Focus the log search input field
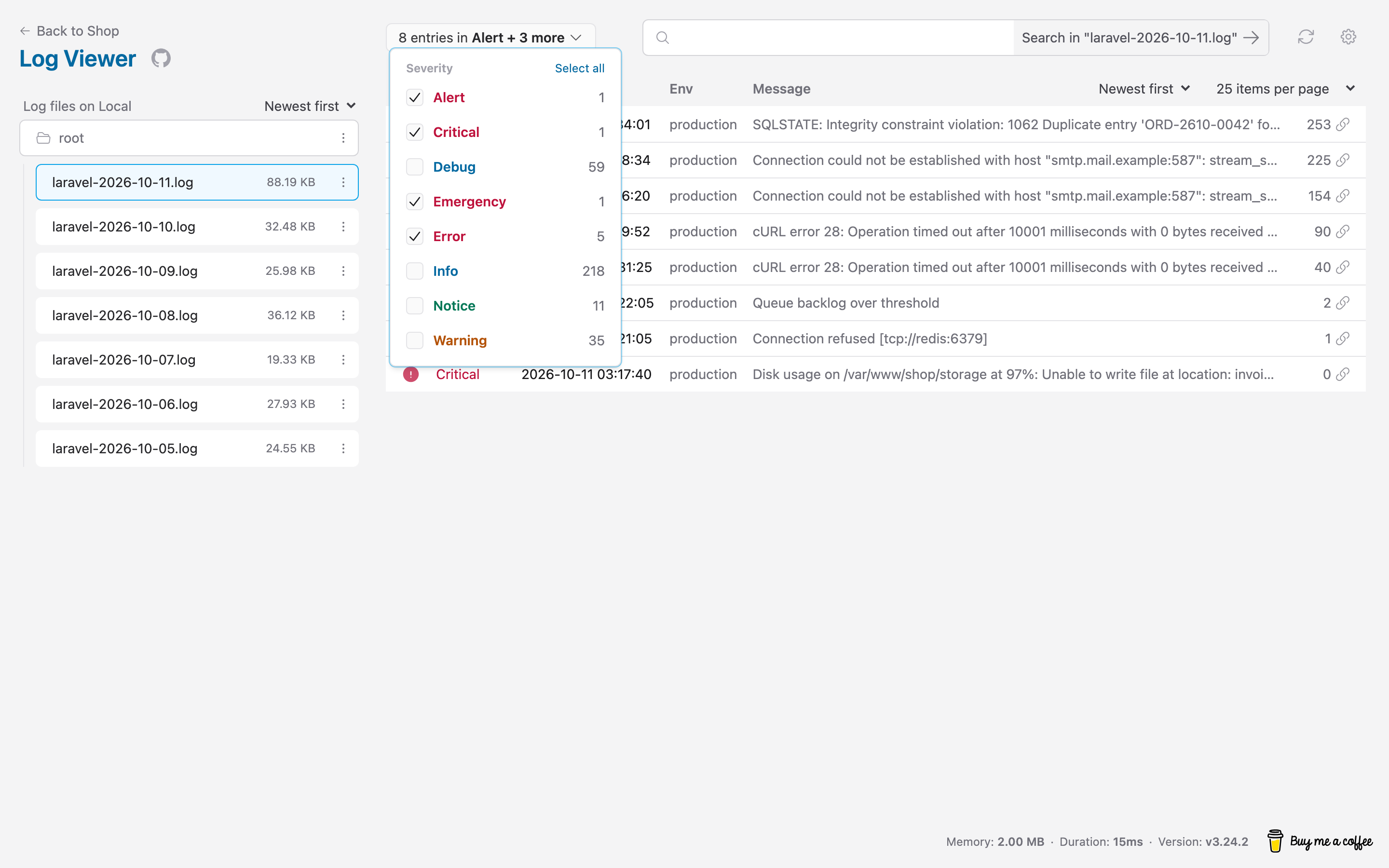 (x=828, y=38)
